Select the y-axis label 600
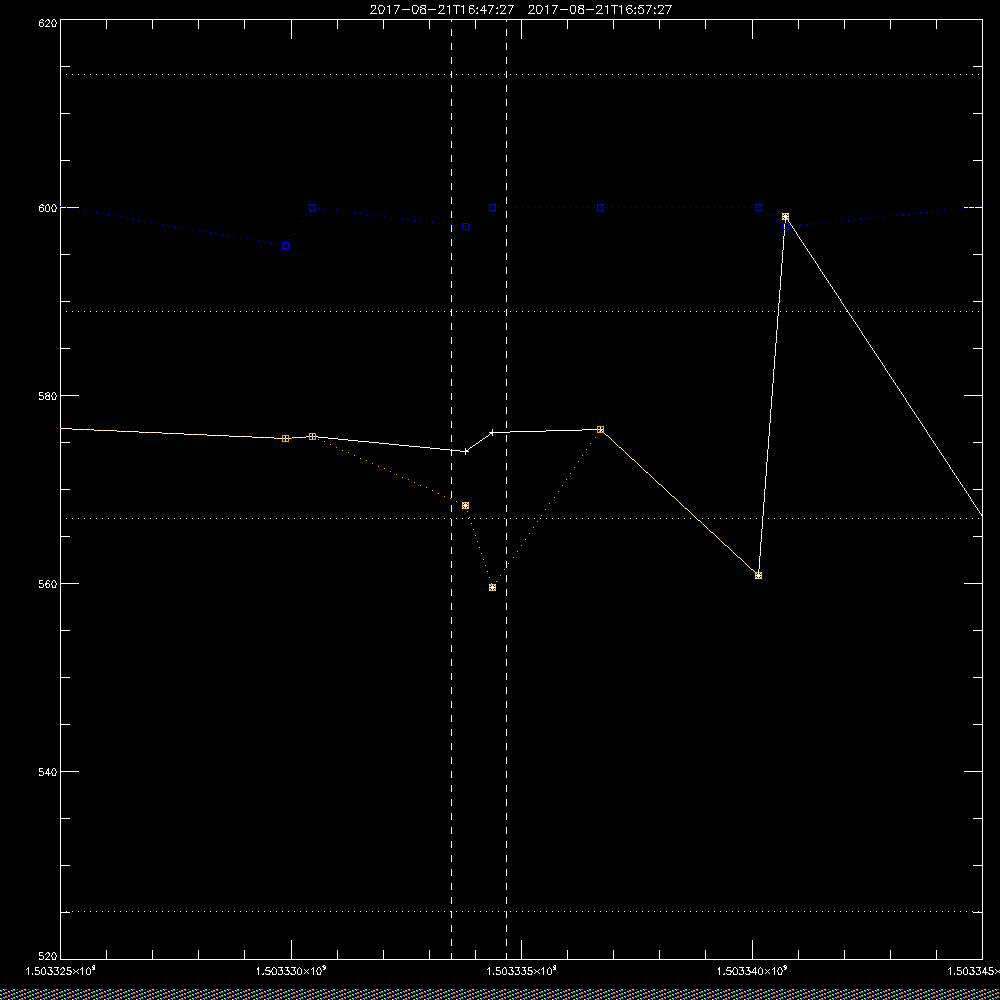Image resolution: width=1000 pixels, height=1000 pixels. click(x=48, y=207)
